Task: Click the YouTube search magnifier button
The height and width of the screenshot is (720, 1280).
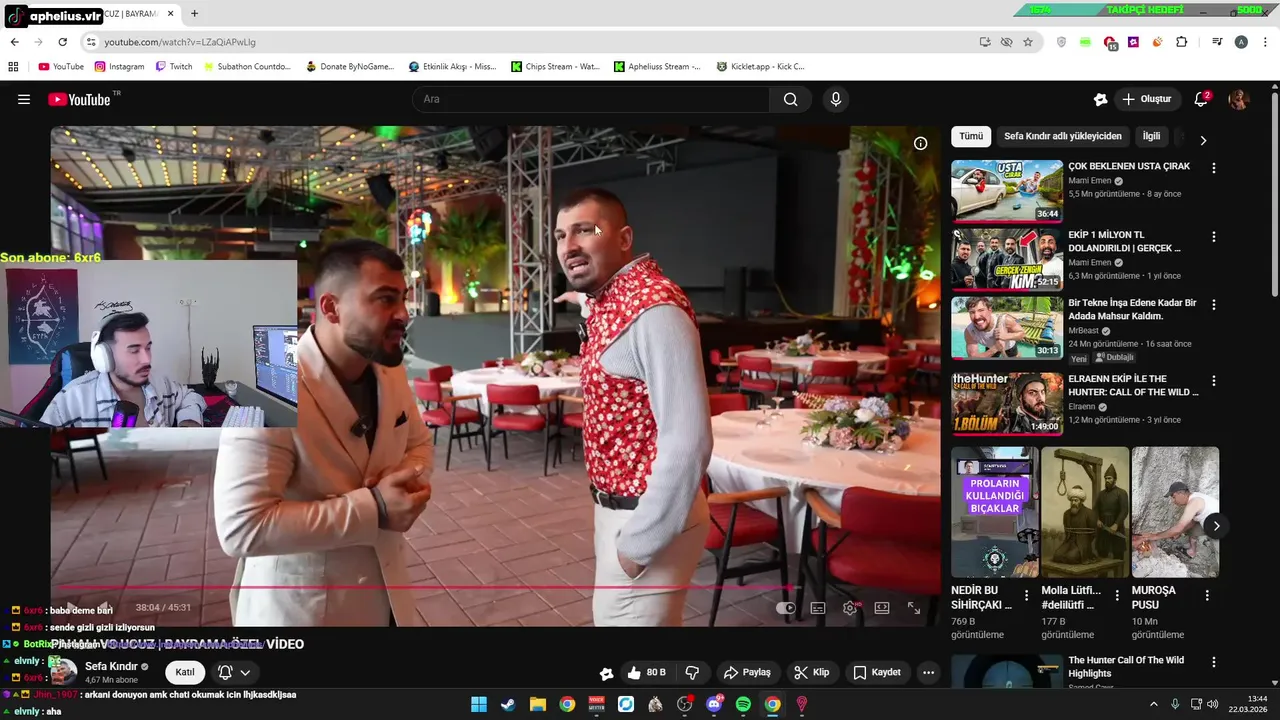Action: click(x=791, y=99)
